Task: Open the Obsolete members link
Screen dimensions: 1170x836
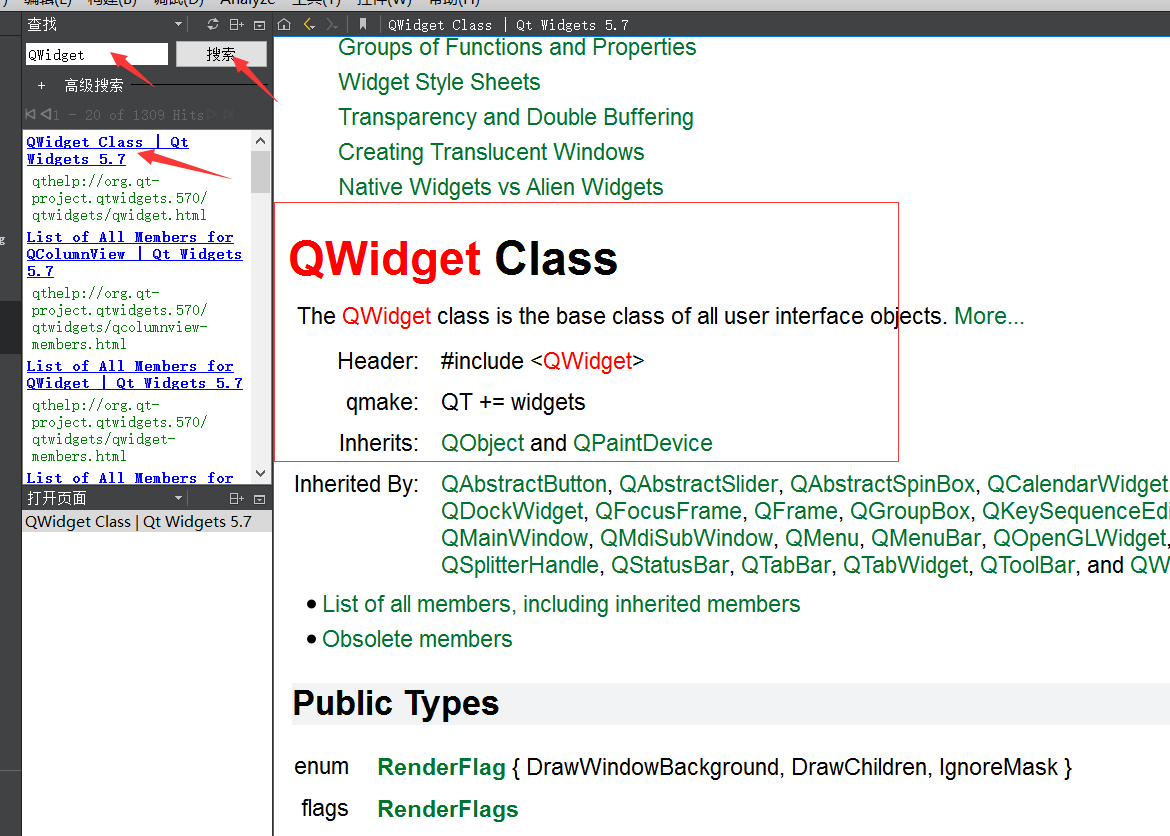Action: 417,639
